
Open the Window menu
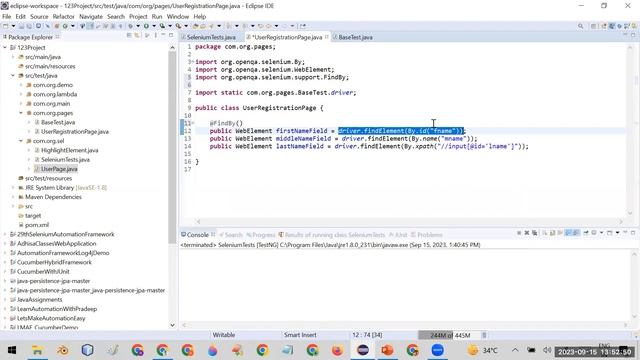point(178,16)
